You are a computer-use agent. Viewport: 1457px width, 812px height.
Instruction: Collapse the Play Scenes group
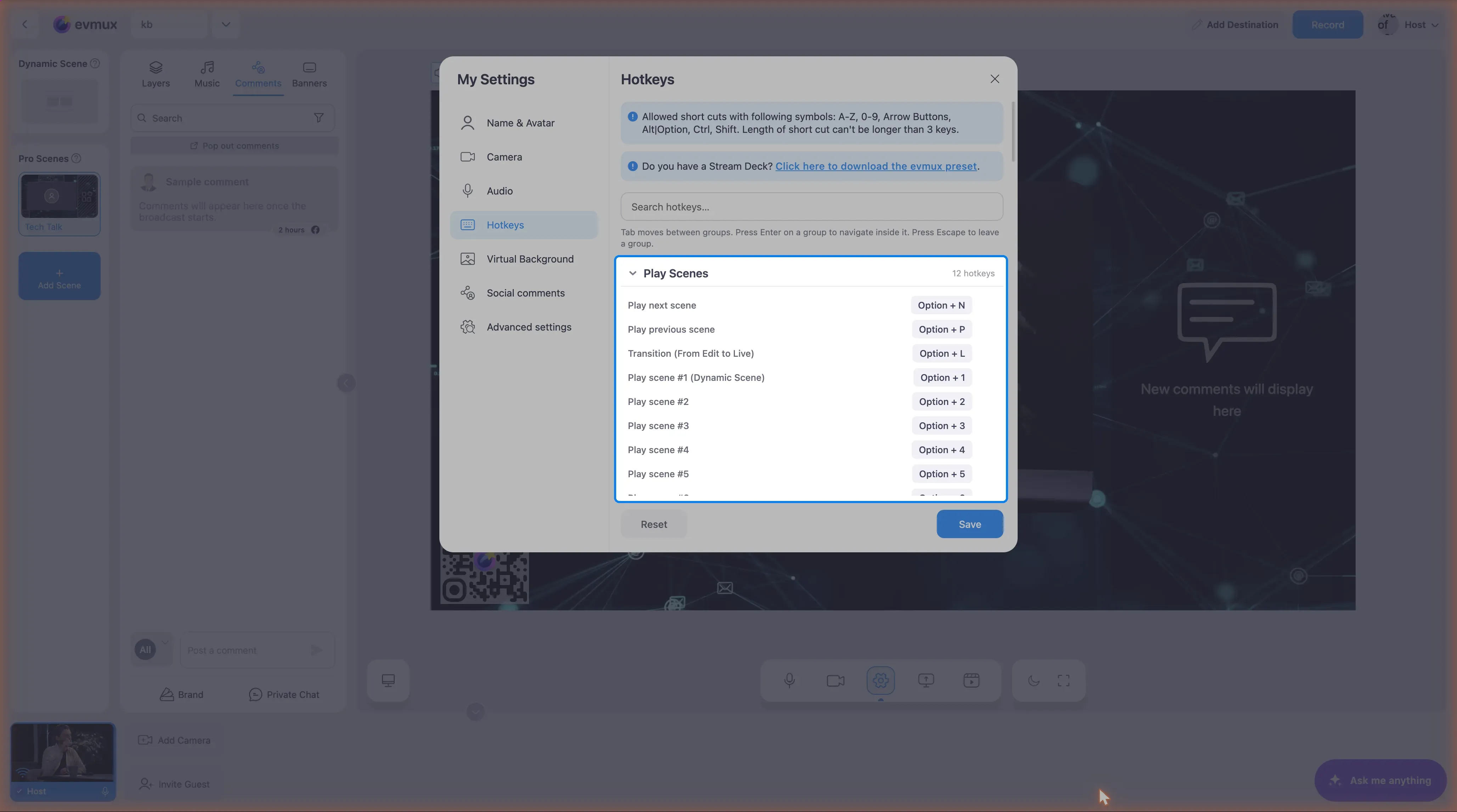(632, 273)
